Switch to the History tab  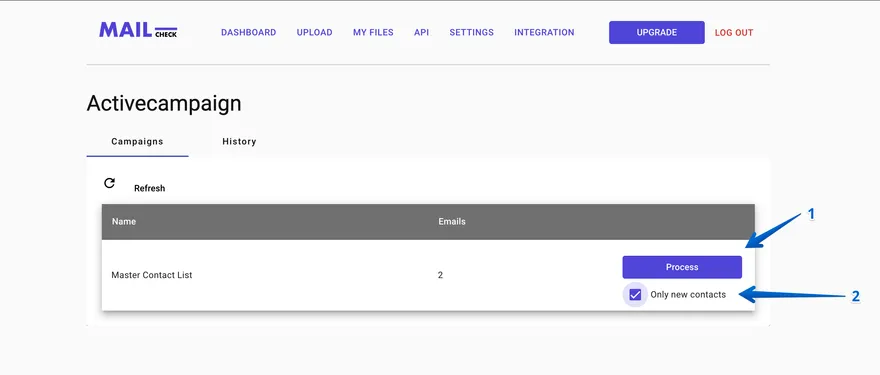point(239,141)
